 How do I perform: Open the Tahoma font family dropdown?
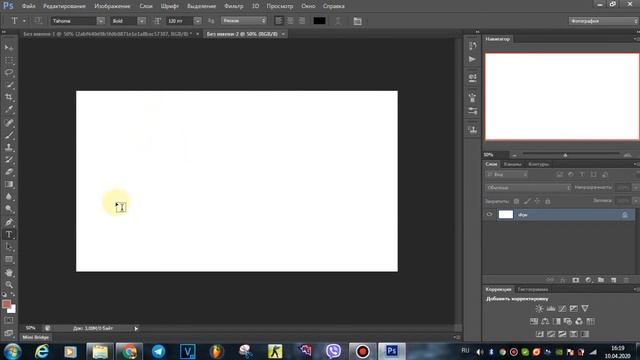[100, 21]
